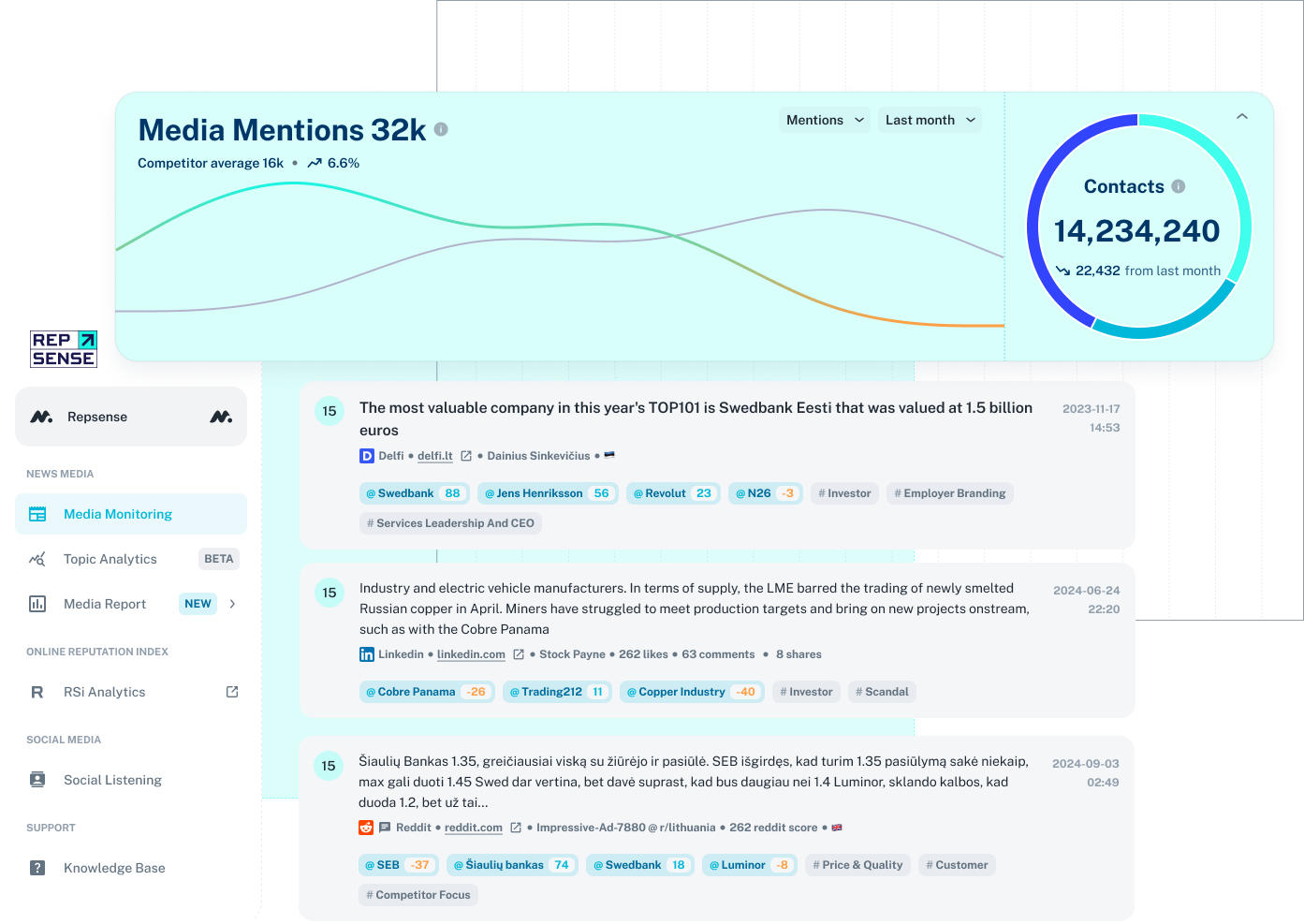Screen dimensions: 1304x924
Task: Open the Repsense workspace selector
Action: tap(131, 417)
